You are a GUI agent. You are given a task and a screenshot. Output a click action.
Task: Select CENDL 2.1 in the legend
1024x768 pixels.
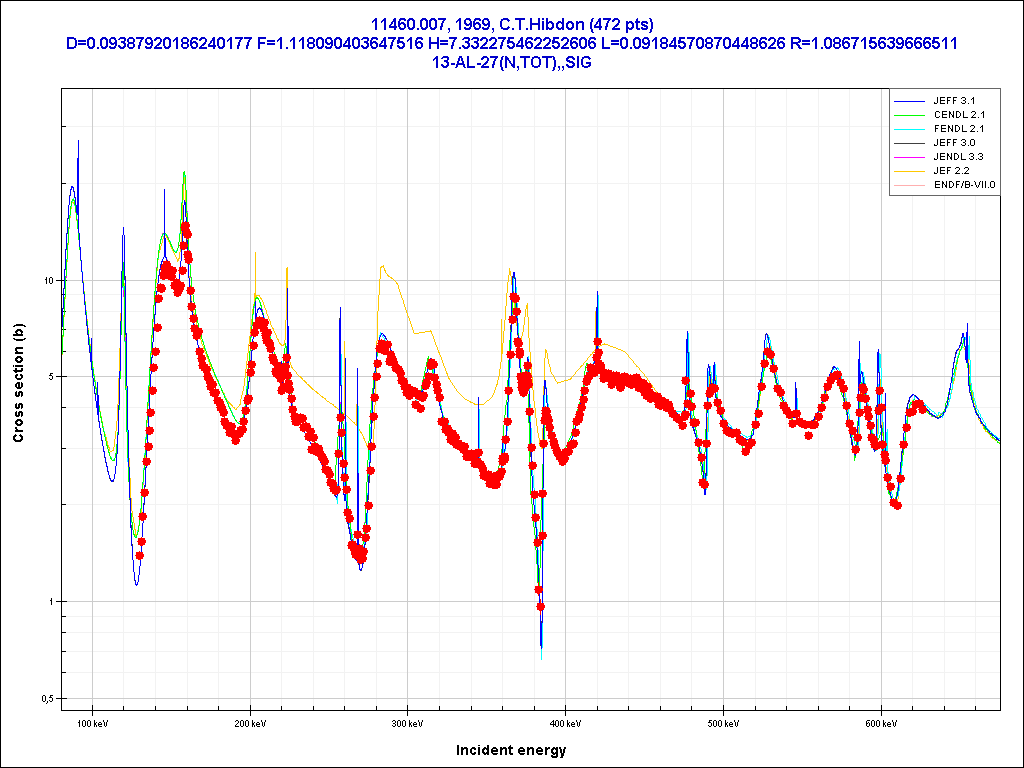[957, 115]
